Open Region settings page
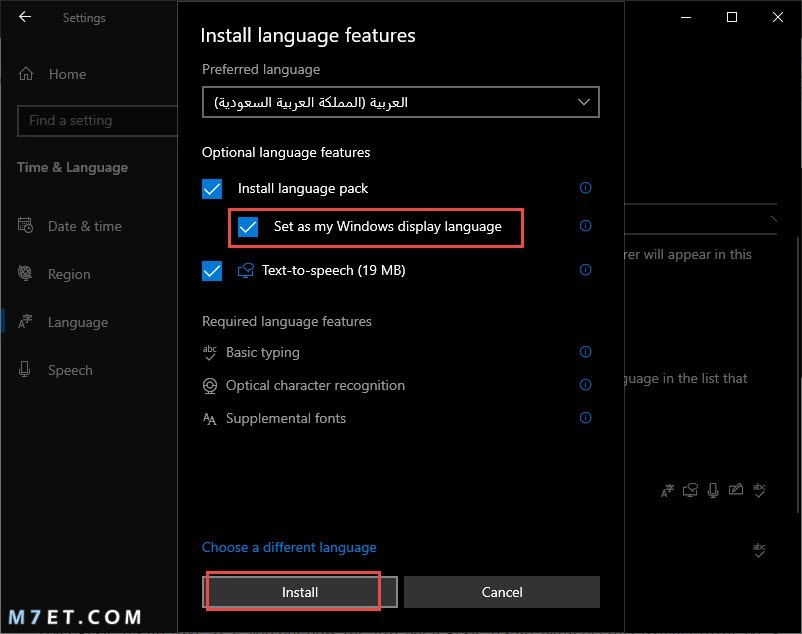This screenshot has width=802, height=634. coord(69,274)
